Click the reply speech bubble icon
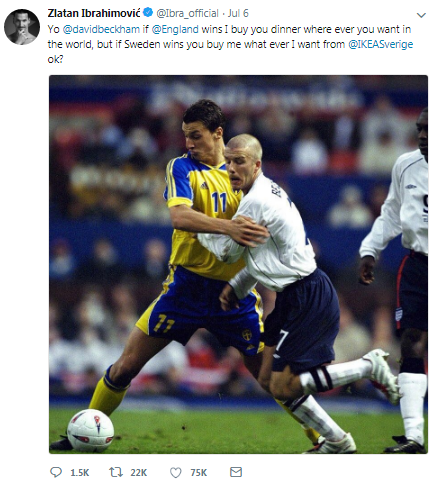Screen dimensions: 435x484 56,472
